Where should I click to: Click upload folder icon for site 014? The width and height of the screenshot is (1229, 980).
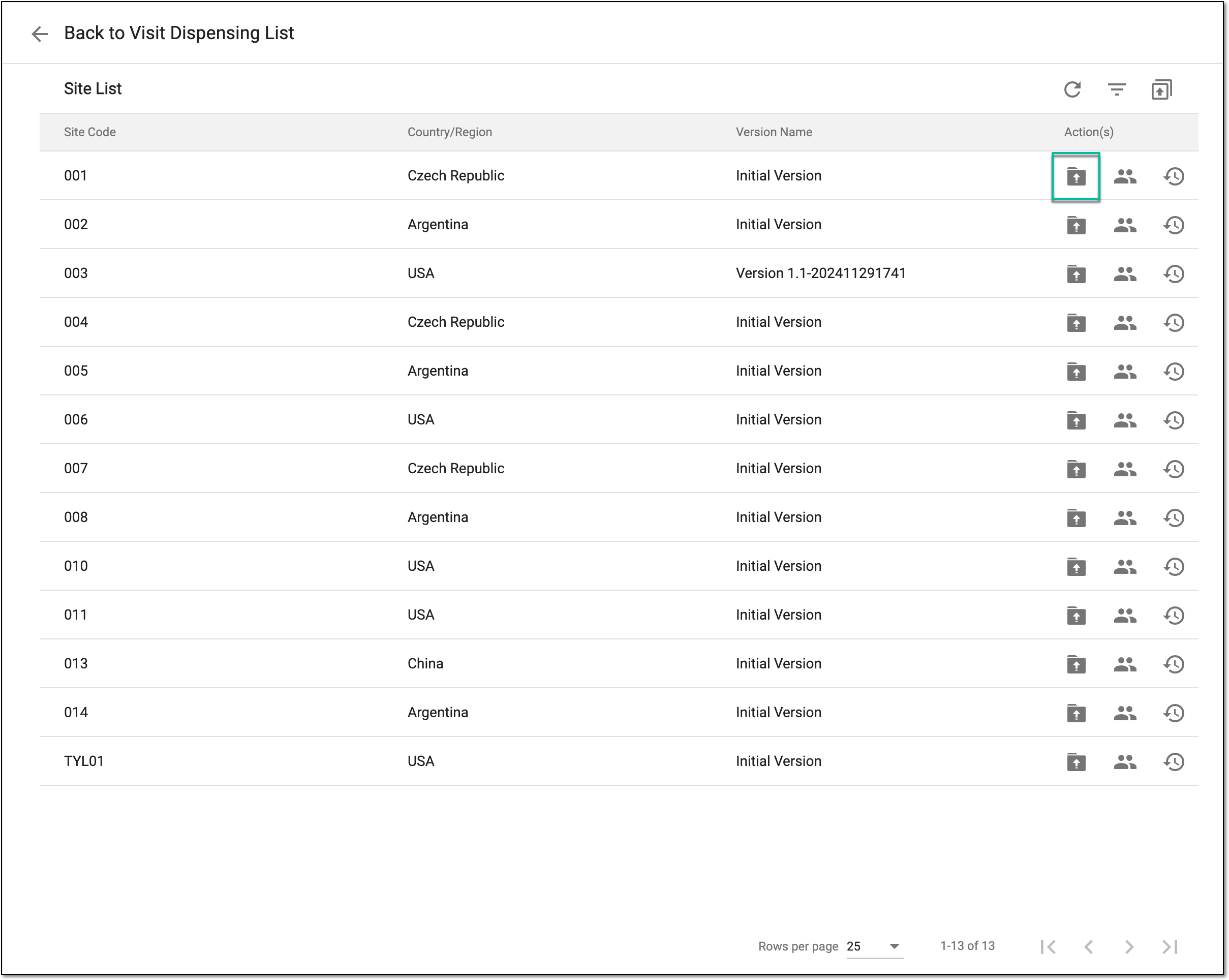[x=1076, y=713]
